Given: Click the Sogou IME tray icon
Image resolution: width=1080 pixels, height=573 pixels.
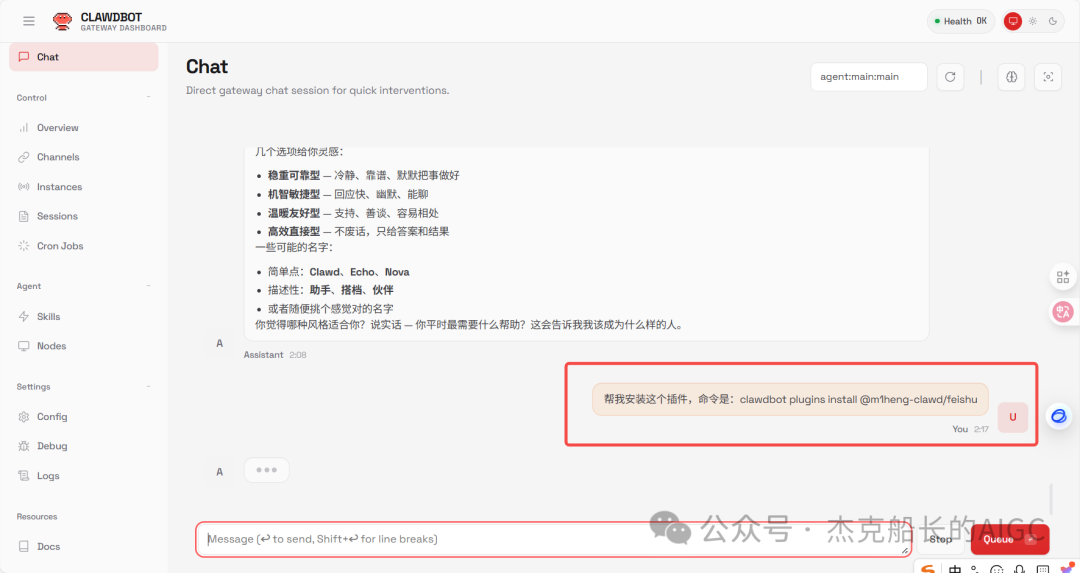Looking at the screenshot, I should click(x=928, y=569).
